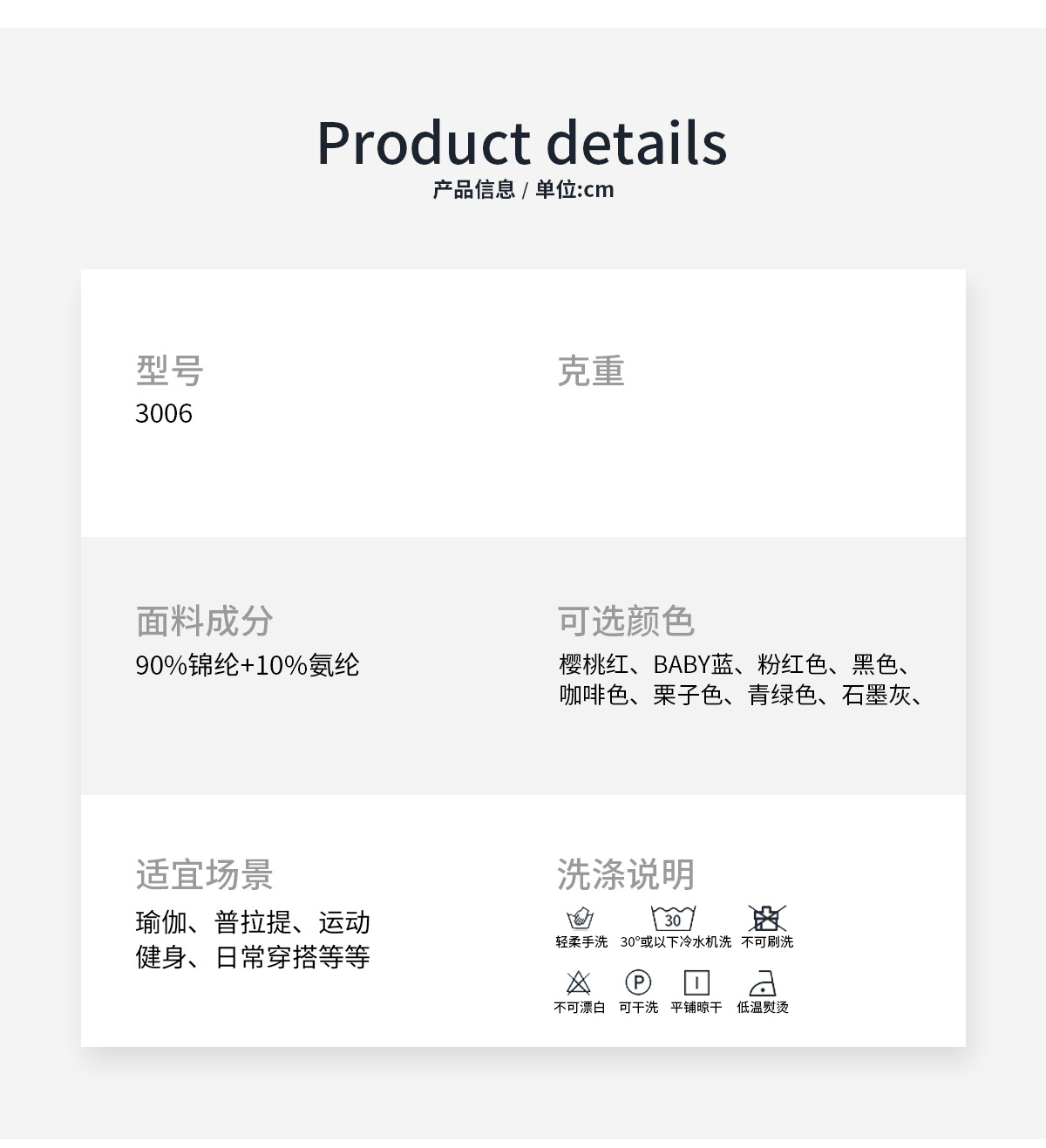Image resolution: width=1046 pixels, height=1148 pixels.
Task: Click the dry clean P icon
Action: click(x=639, y=983)
